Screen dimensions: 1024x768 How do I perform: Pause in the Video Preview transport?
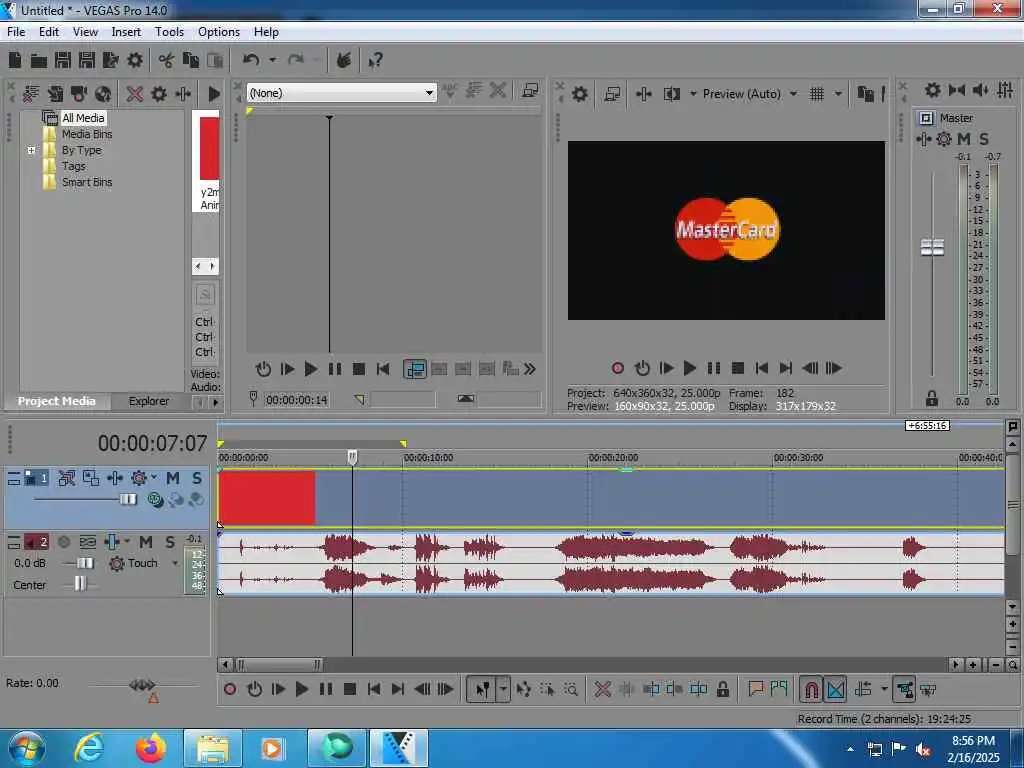coord(713,368)
